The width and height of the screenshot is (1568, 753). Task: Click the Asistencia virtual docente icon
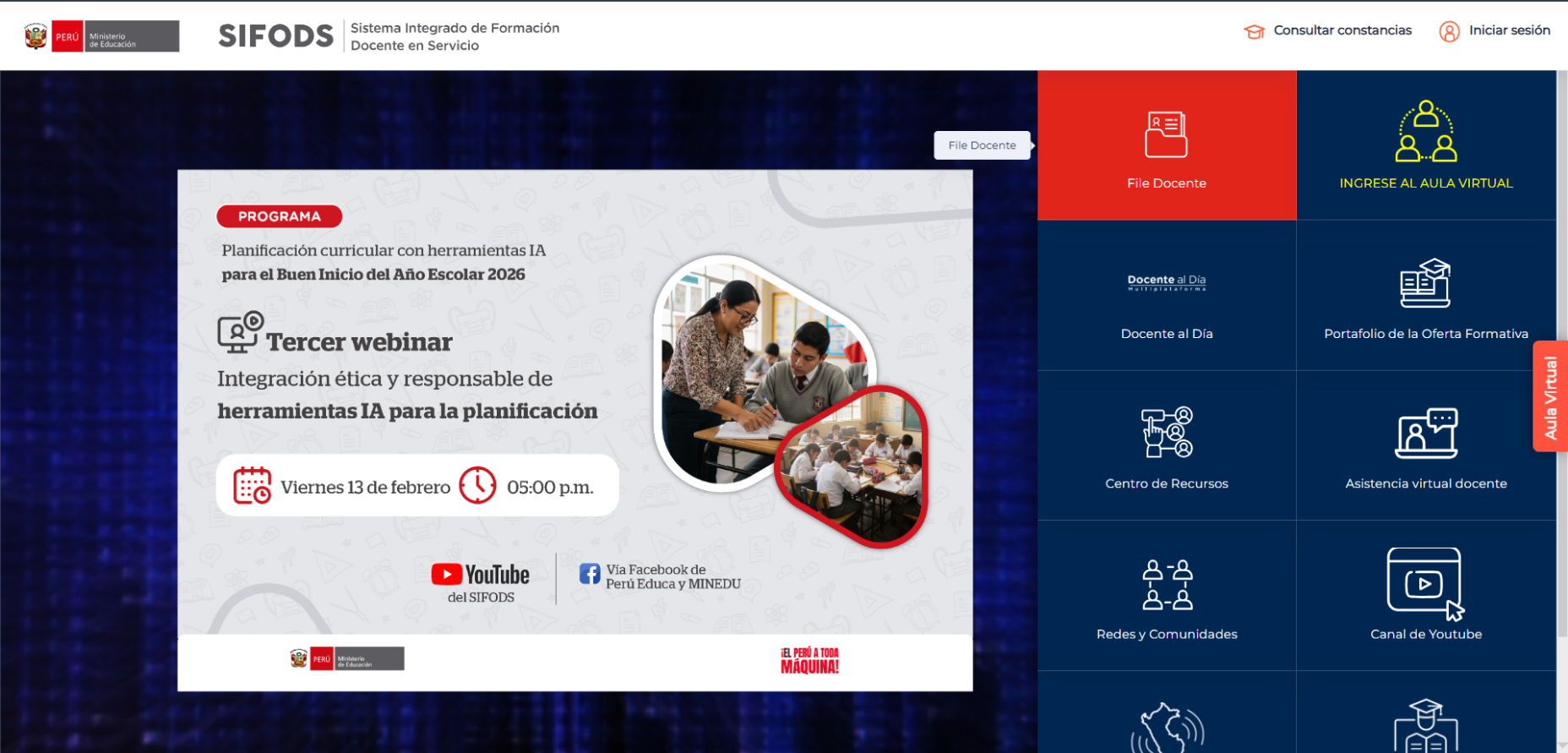pos(1425,433)
